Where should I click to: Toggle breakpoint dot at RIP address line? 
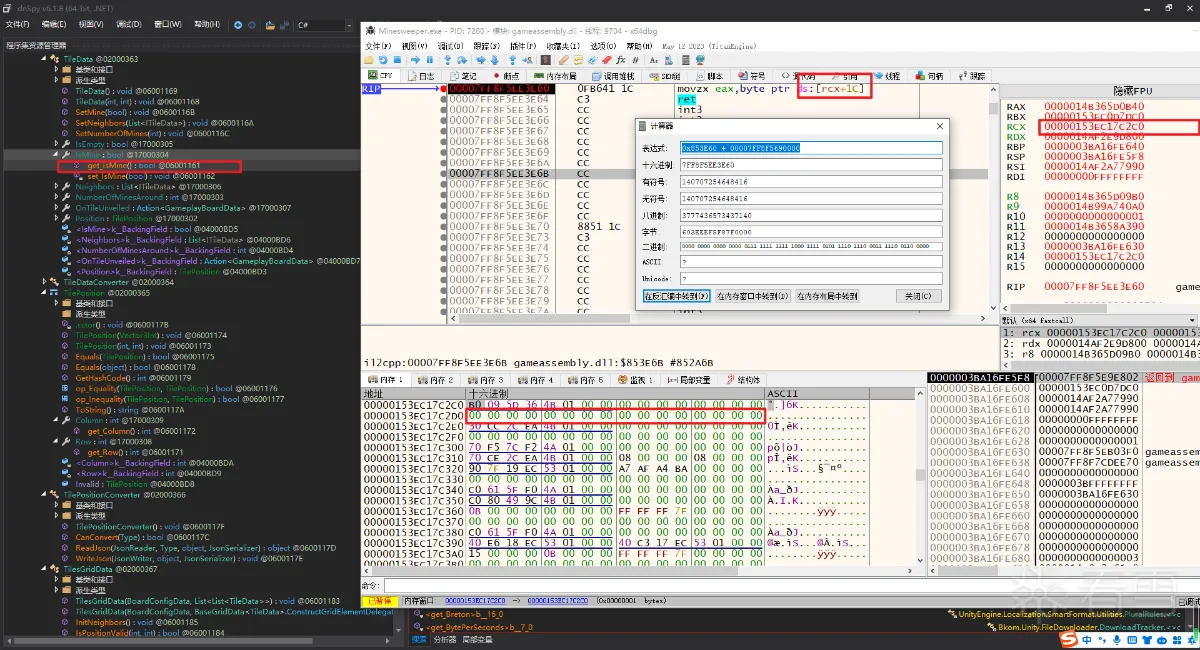(441, 89)
